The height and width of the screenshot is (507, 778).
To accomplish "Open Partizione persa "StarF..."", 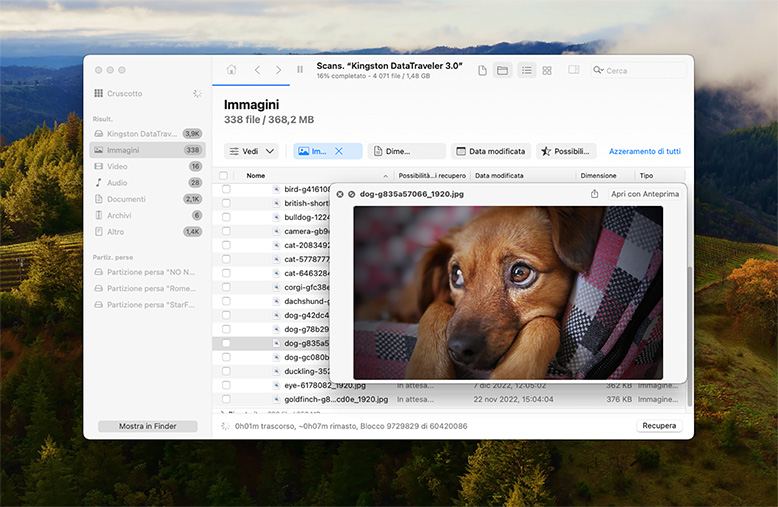I will point(147,305).
